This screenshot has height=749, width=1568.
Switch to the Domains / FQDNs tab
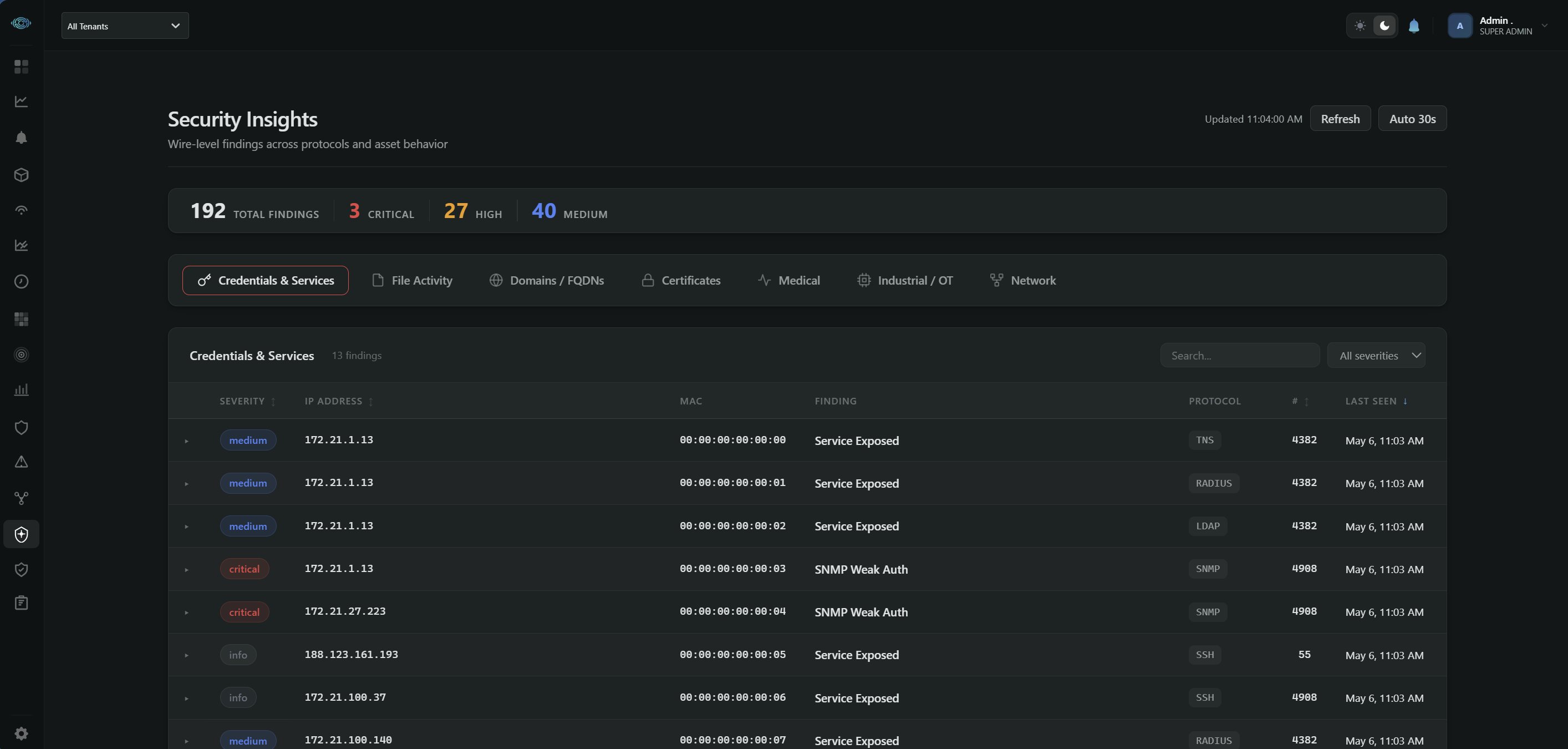(547, 281)
